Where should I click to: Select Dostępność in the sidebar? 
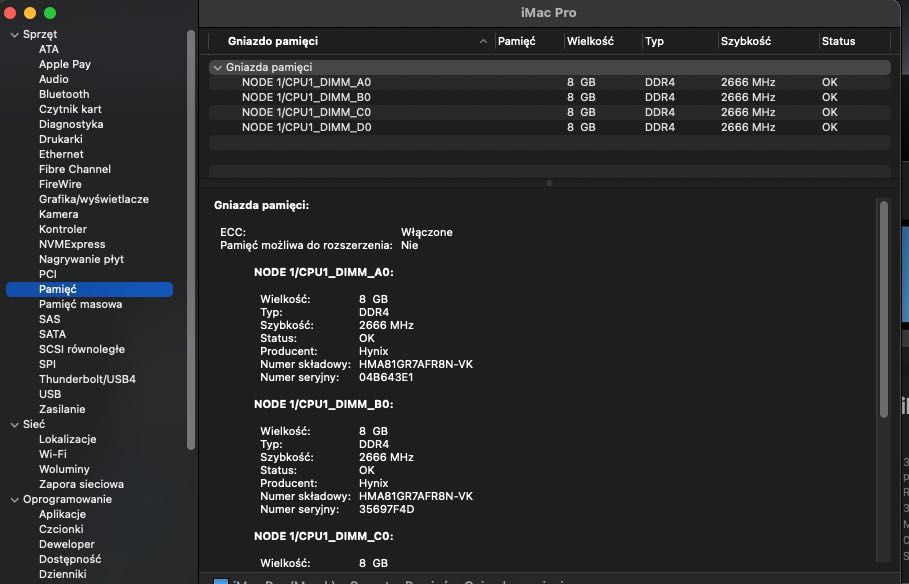pyautogui.click(x=70, y=560)
